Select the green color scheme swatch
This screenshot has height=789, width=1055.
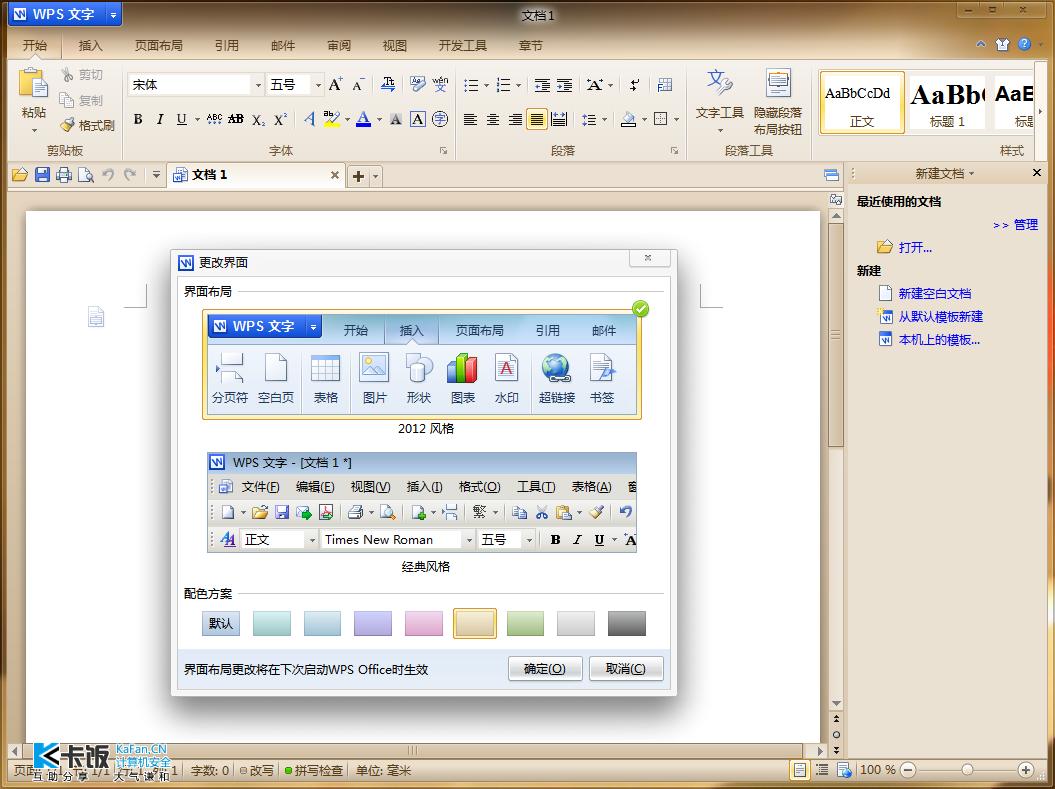(x=525, y=624)
